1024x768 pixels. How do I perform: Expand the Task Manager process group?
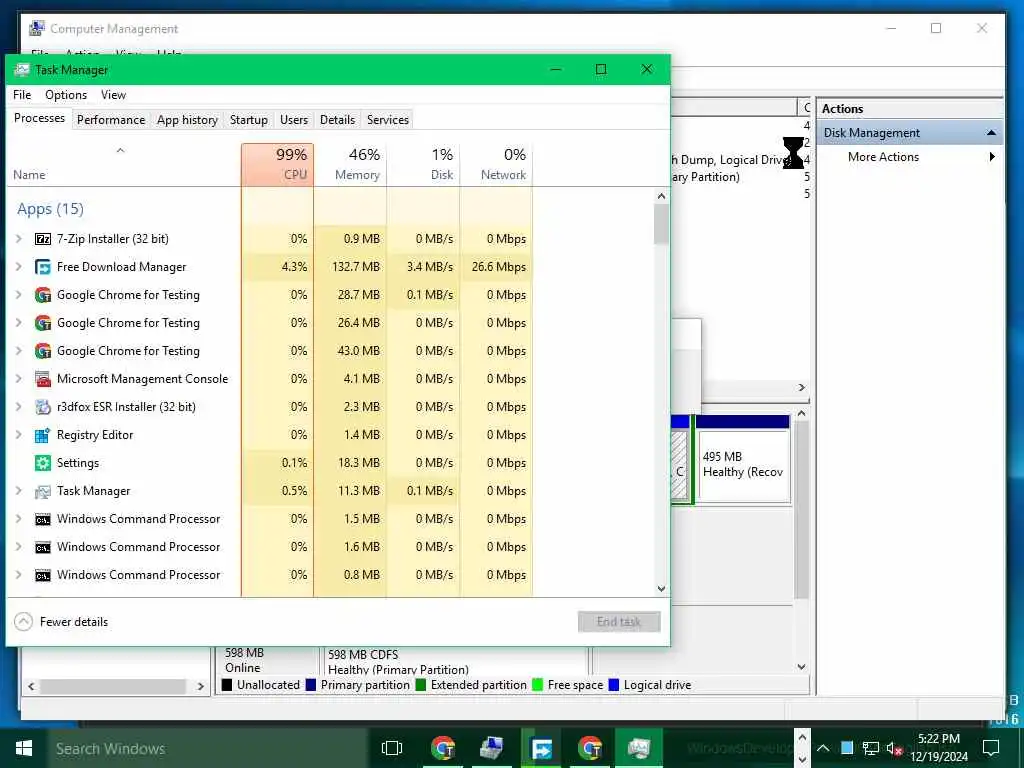pyautogui.click(x=19, y=491)
